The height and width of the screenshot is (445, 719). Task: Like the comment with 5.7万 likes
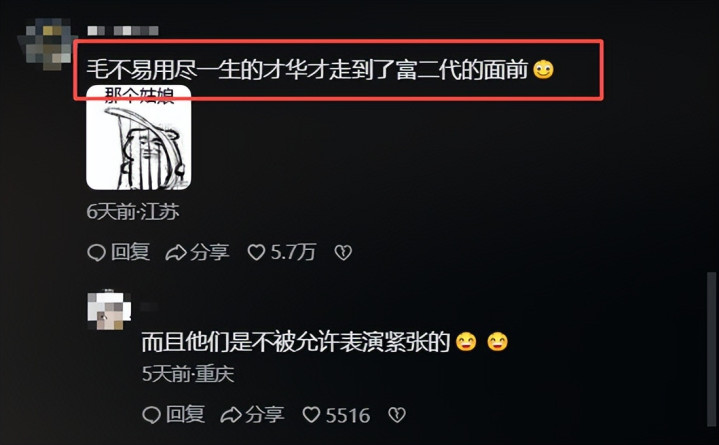256,252
